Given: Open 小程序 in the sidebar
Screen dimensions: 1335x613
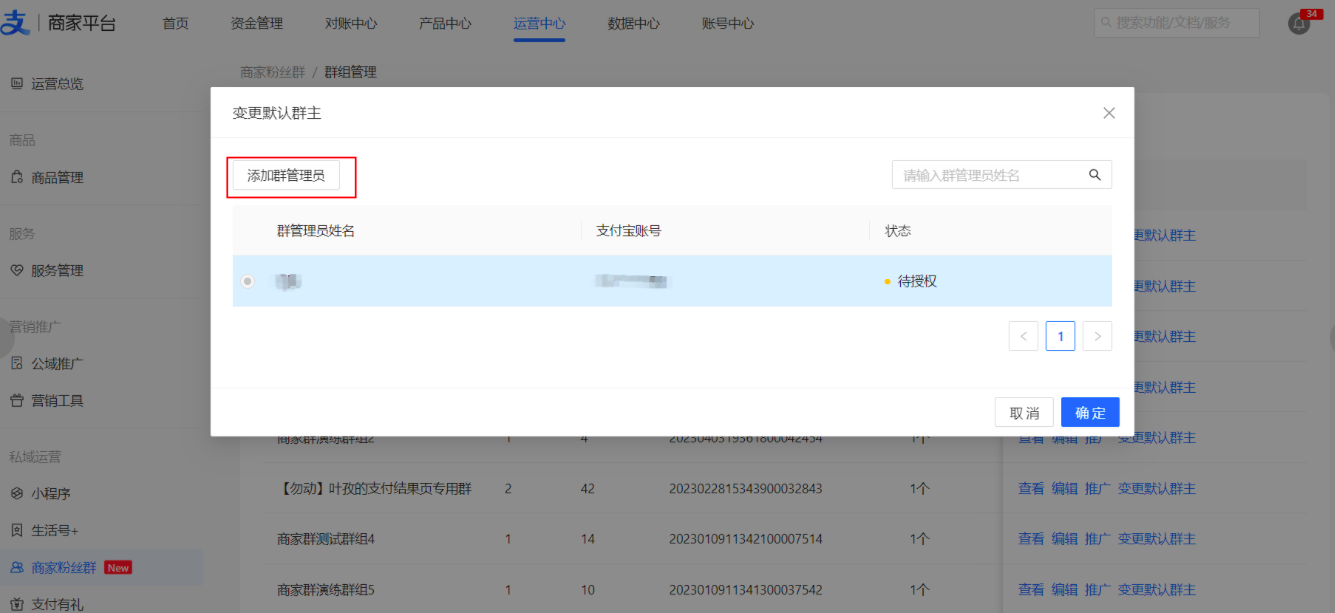Looking at the screenshot, I should coord(50,494).
